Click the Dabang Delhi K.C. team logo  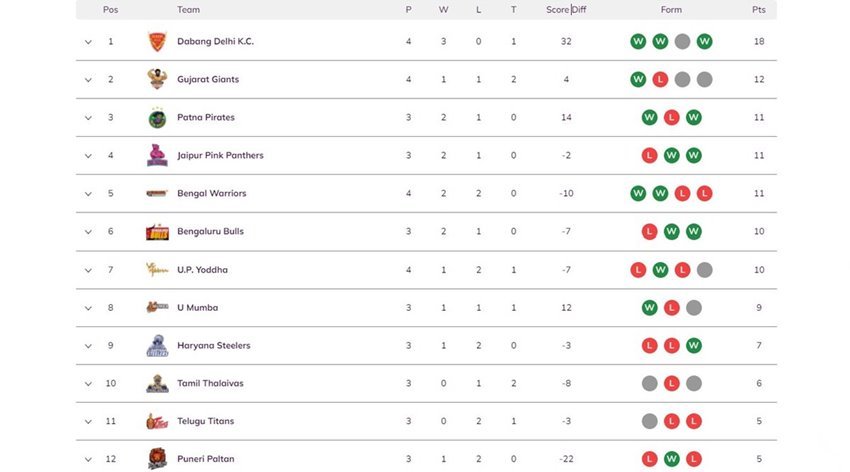pos(157,42)
